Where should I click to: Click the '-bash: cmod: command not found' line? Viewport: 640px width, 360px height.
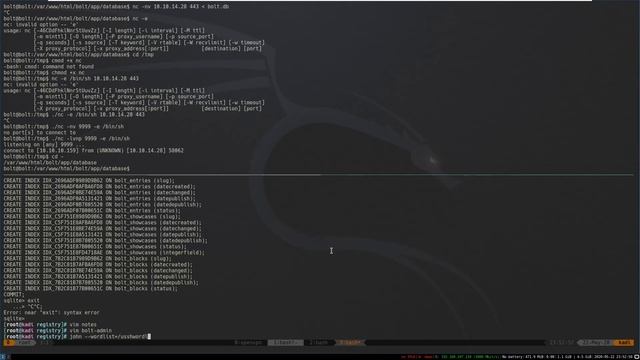click(49, 67)
